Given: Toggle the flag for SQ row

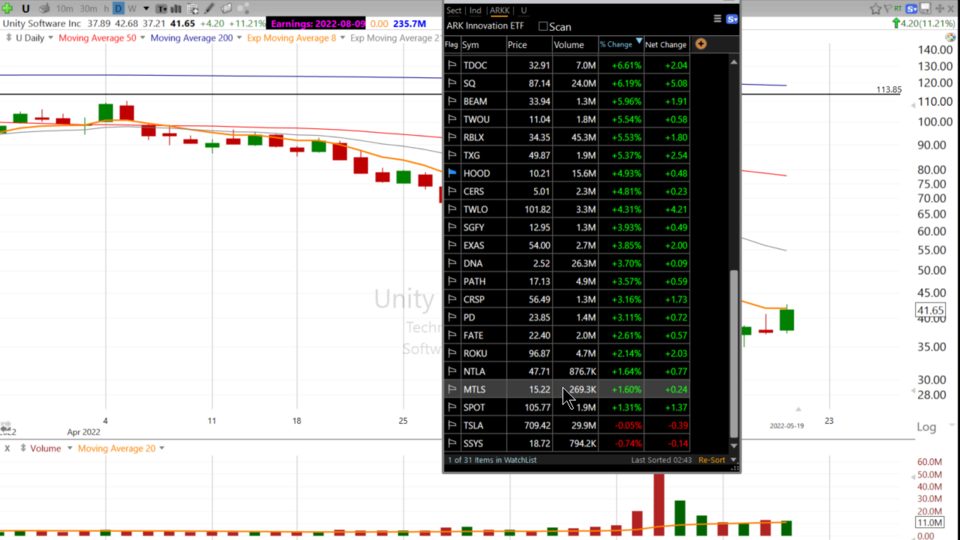Looking at the screenshot, I should 452,83.
